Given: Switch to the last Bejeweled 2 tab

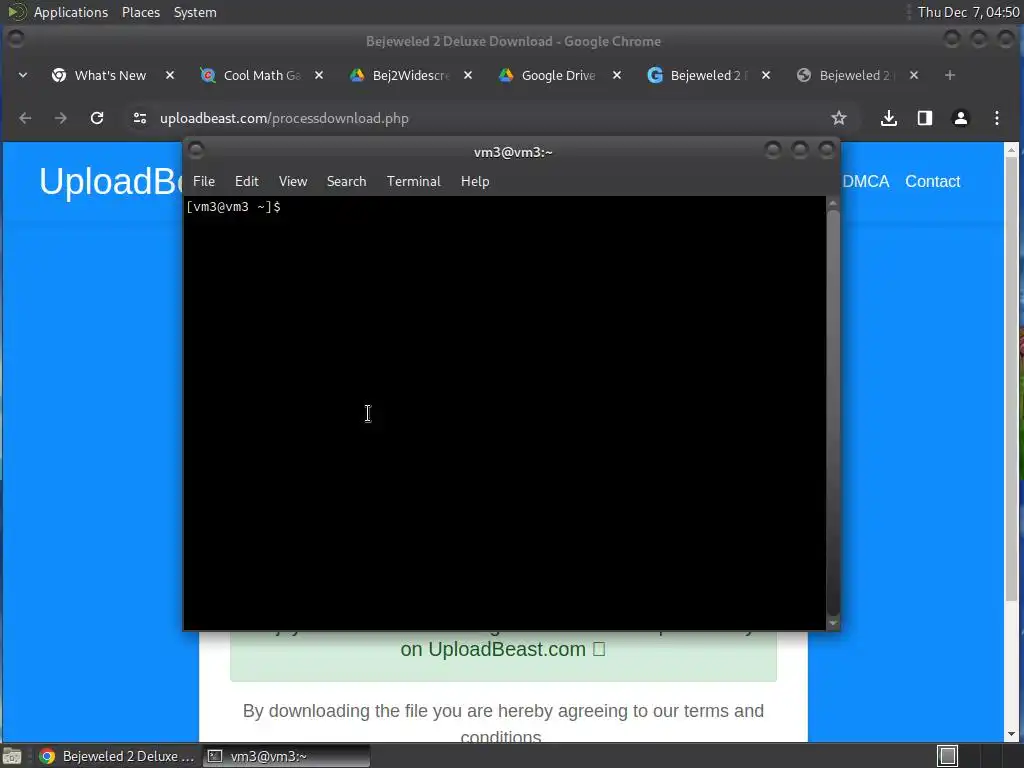Looking at the screenshot, I should (x=854, y=75).
